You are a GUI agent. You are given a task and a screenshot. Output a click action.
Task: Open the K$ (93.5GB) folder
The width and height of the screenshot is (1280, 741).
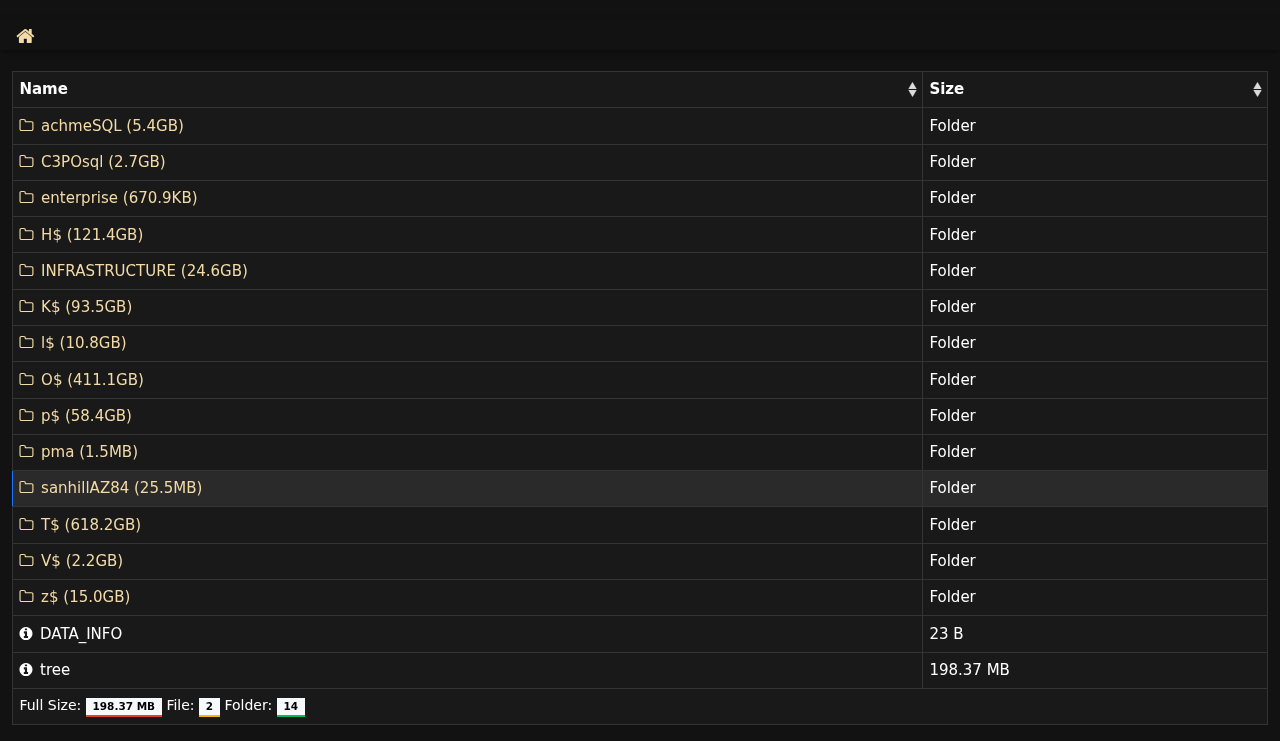(86, 307)
